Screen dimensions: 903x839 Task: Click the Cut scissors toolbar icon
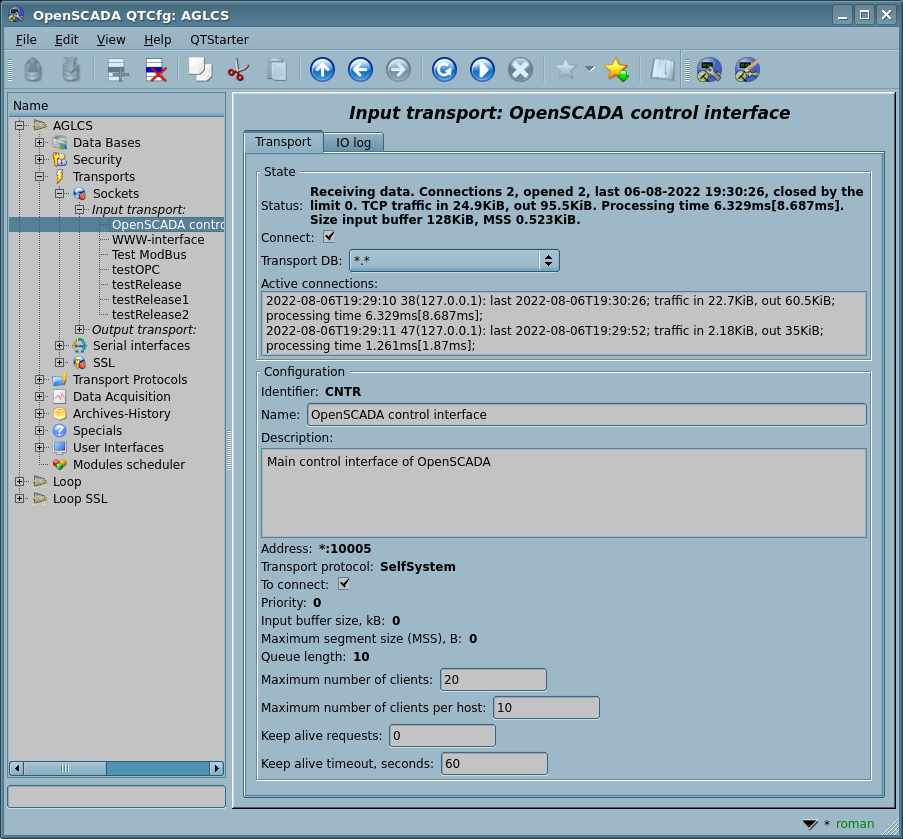point(238,70)
